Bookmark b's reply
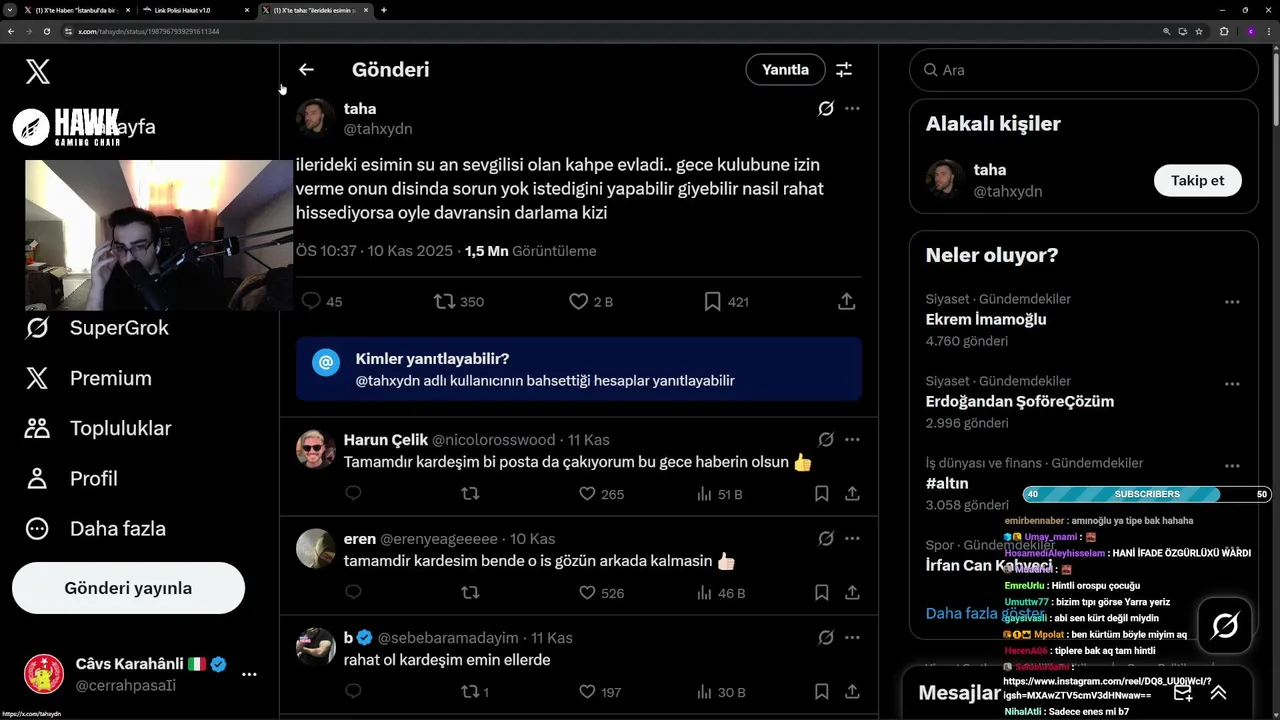This screenshot has height=720, width=1280. pyautogui.click(x=821, y=691)
